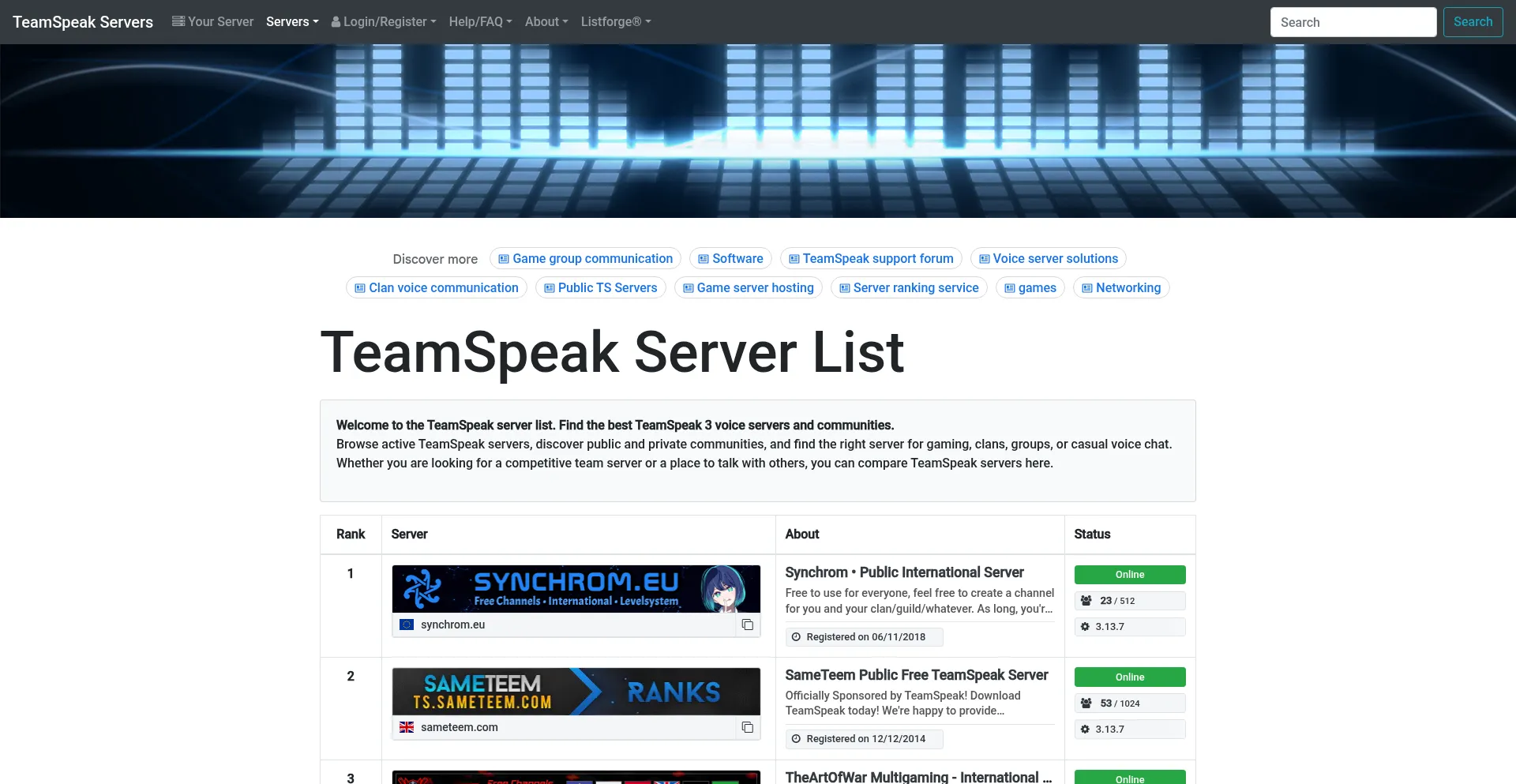Image resolution: width=1516 pixels, height=784 pixels.
Task: Focus the Search input field
Action: tap(1353, 22)
